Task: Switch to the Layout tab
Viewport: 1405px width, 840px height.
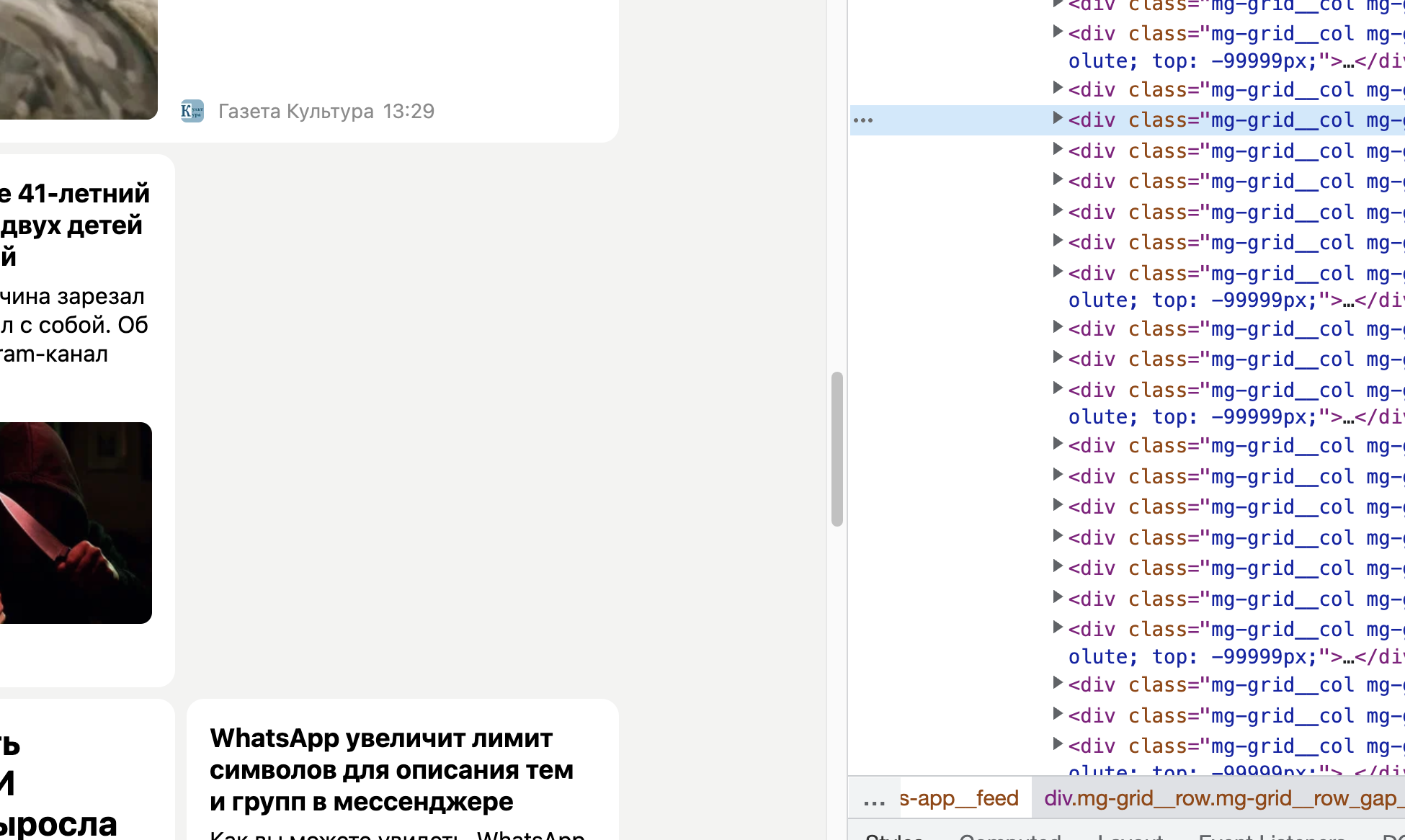Action: tap(1130, 836)
